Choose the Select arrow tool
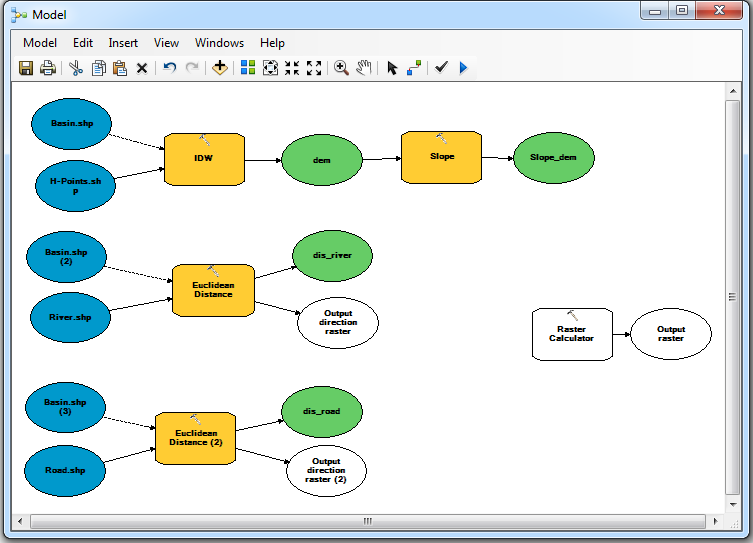753x543 pixels. [x=392, y=68]
